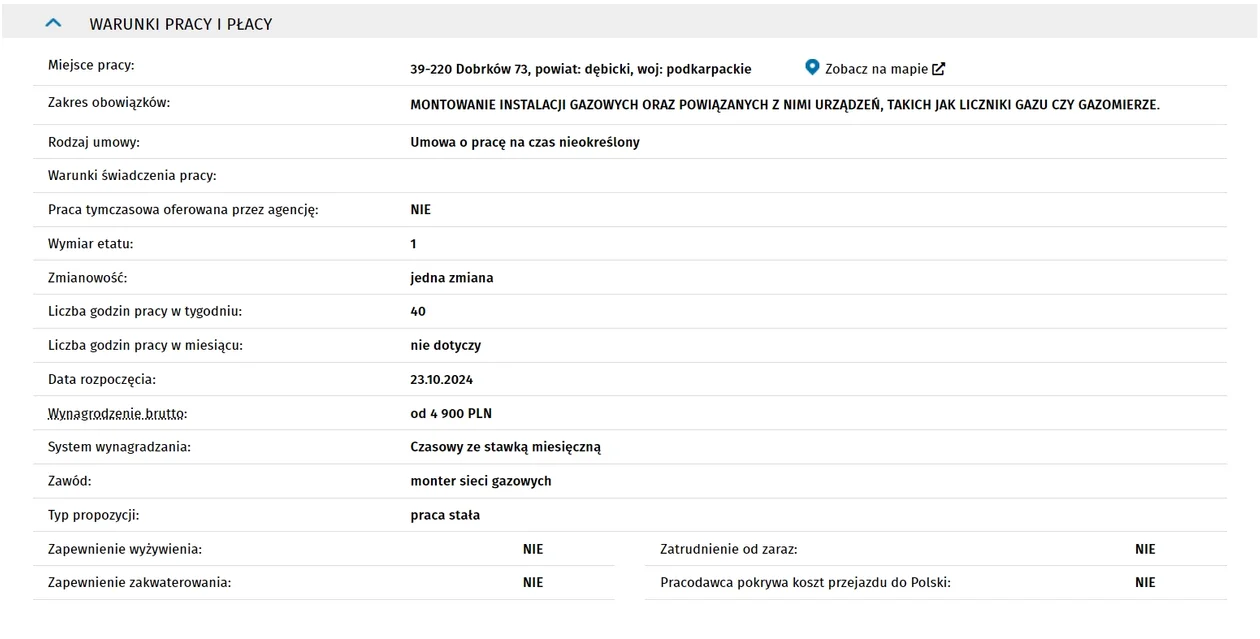Click the value jedna zmiana
The image size is (1260, 639).
click(x=452, y=278)
